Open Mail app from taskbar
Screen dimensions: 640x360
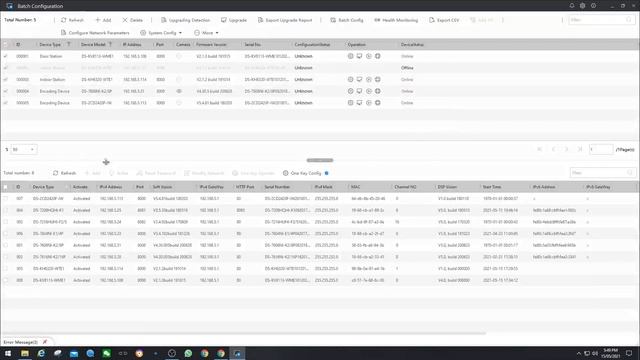tap(74, 353)
